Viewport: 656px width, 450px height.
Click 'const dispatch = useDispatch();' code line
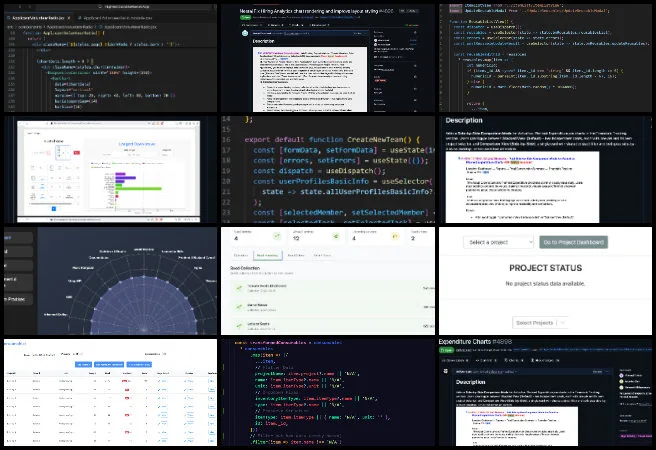[319, 171]
